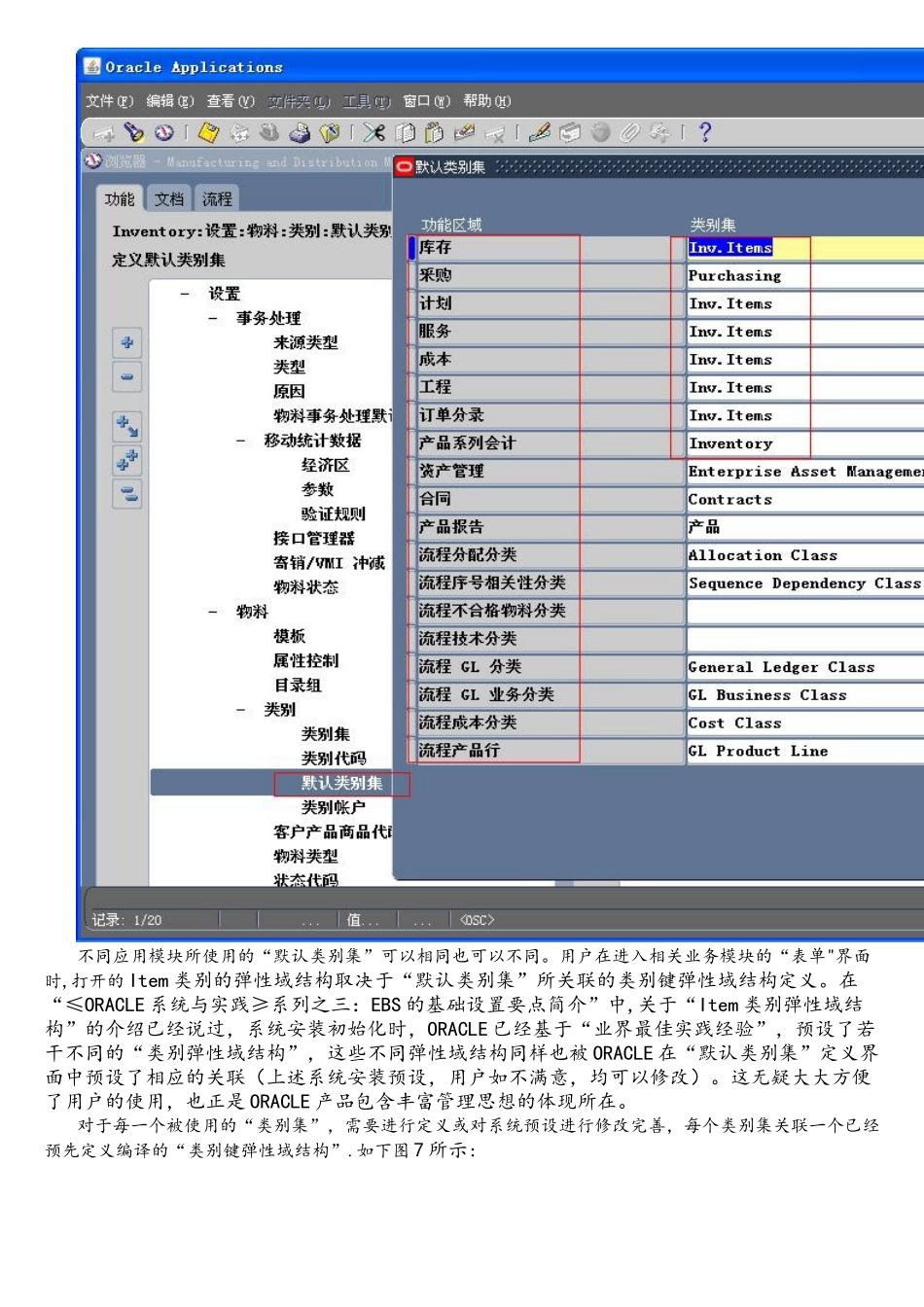This screenshot has height=1307, width=924.
Task: Select 来源类型 in navigator tree
Action: 305,342
